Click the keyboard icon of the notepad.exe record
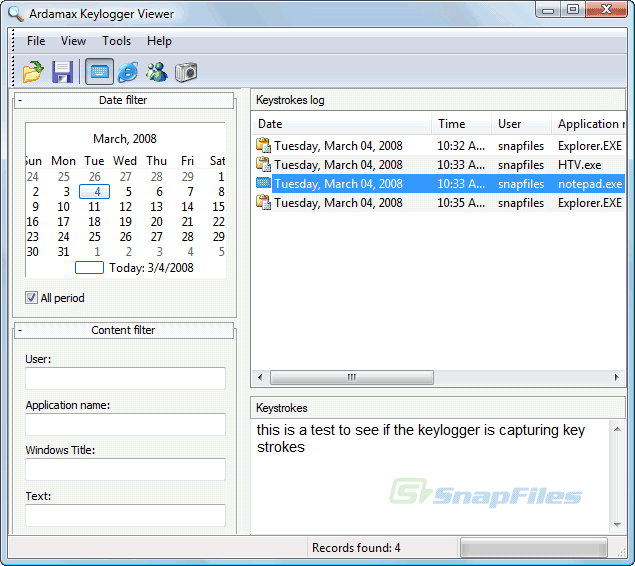635x566 pixels. (263, 183)
